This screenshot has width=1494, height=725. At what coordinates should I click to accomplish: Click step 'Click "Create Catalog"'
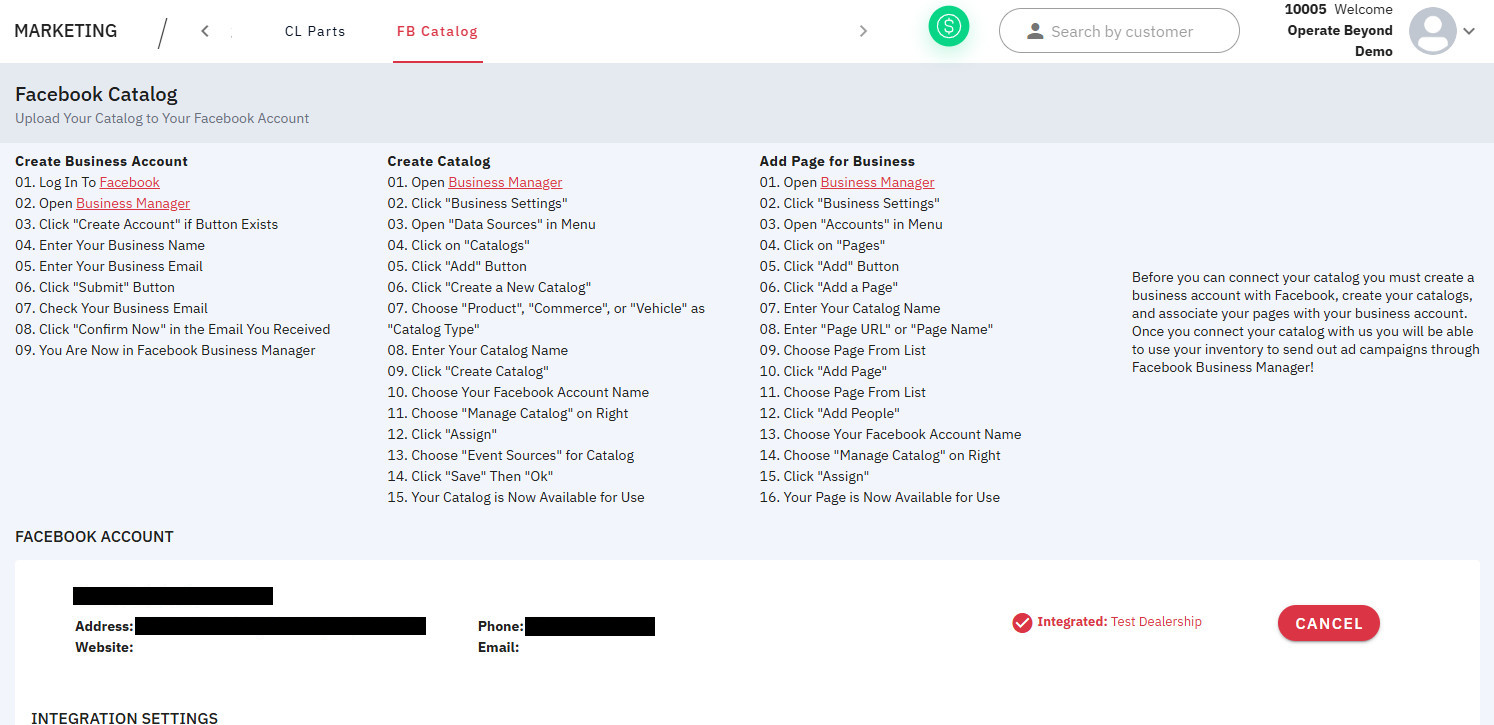pyautogui.click(x=468, y=371)
